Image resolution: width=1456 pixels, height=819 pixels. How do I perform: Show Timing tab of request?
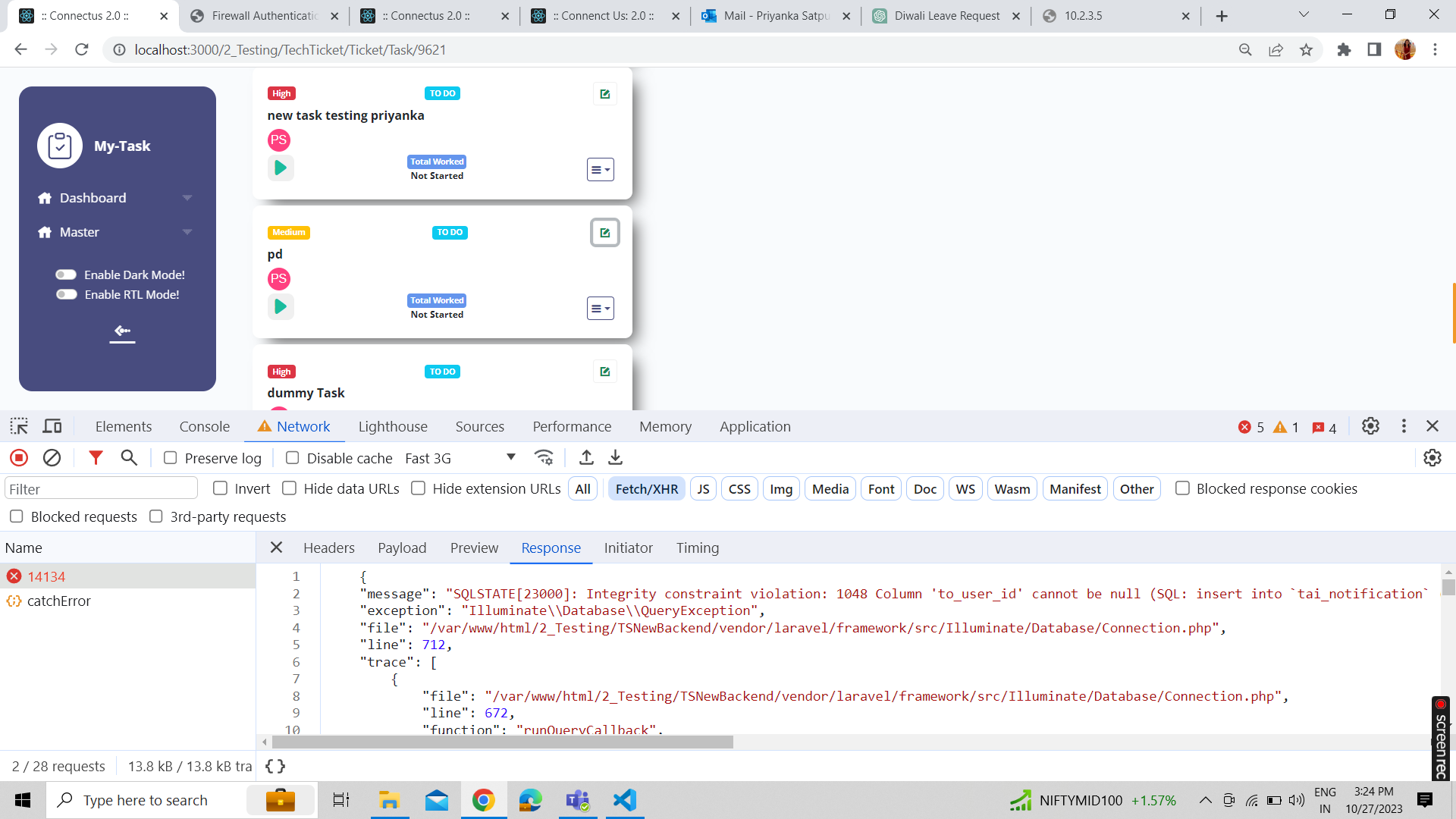[x=698, y=548]
